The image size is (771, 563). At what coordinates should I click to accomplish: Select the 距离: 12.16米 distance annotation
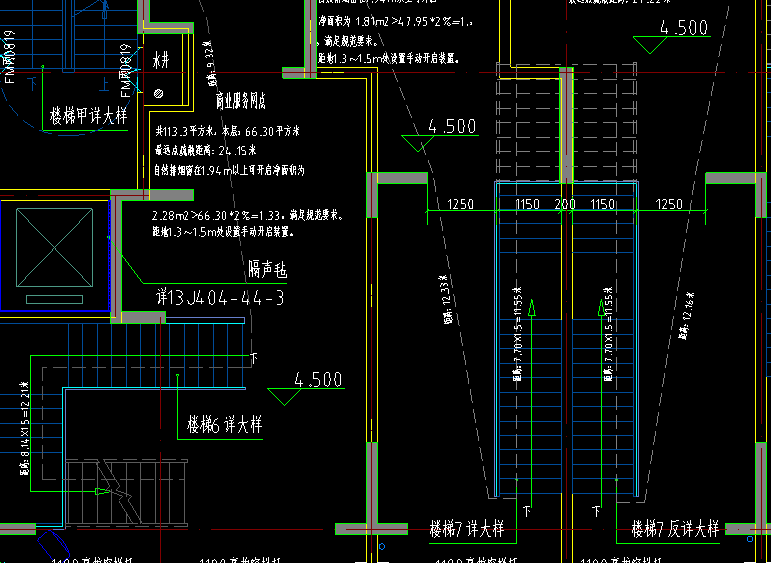coord(688,316)
